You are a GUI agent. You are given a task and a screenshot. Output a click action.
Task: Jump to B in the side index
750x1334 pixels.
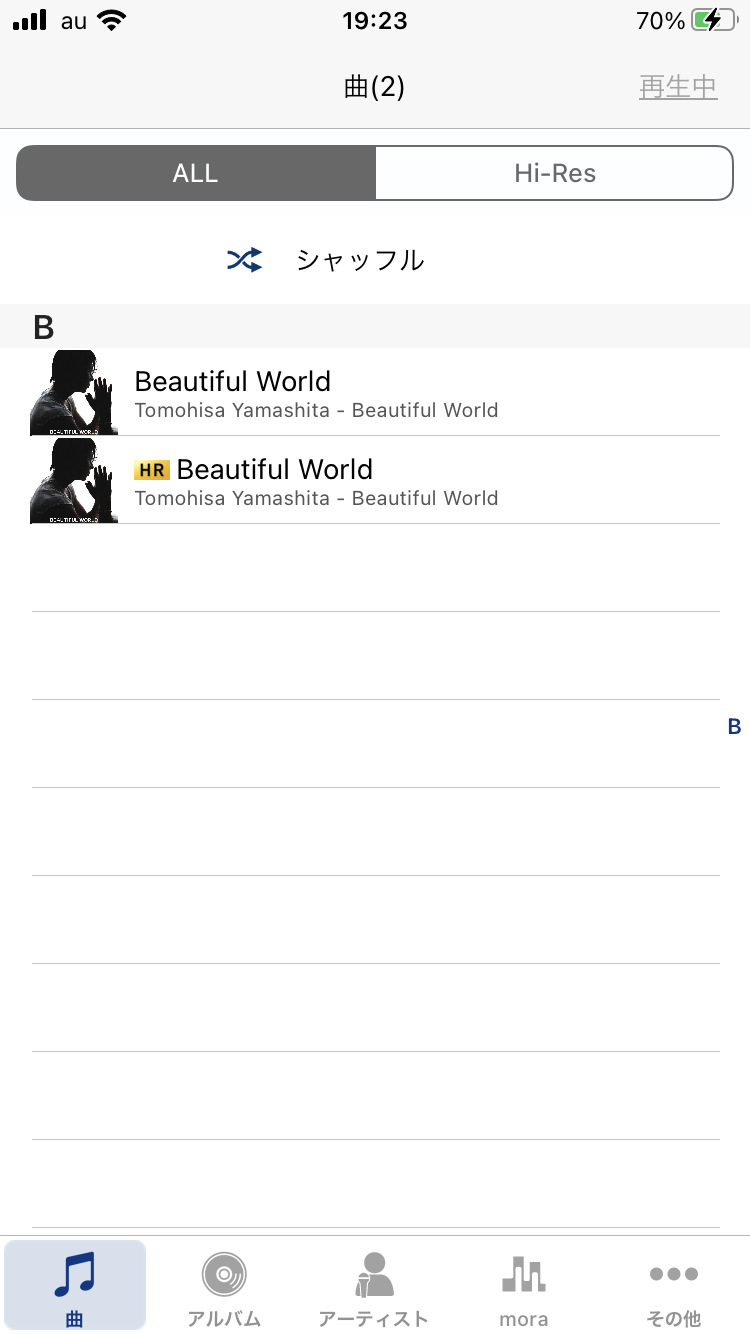pyautogui.click(x=734, y=727)
